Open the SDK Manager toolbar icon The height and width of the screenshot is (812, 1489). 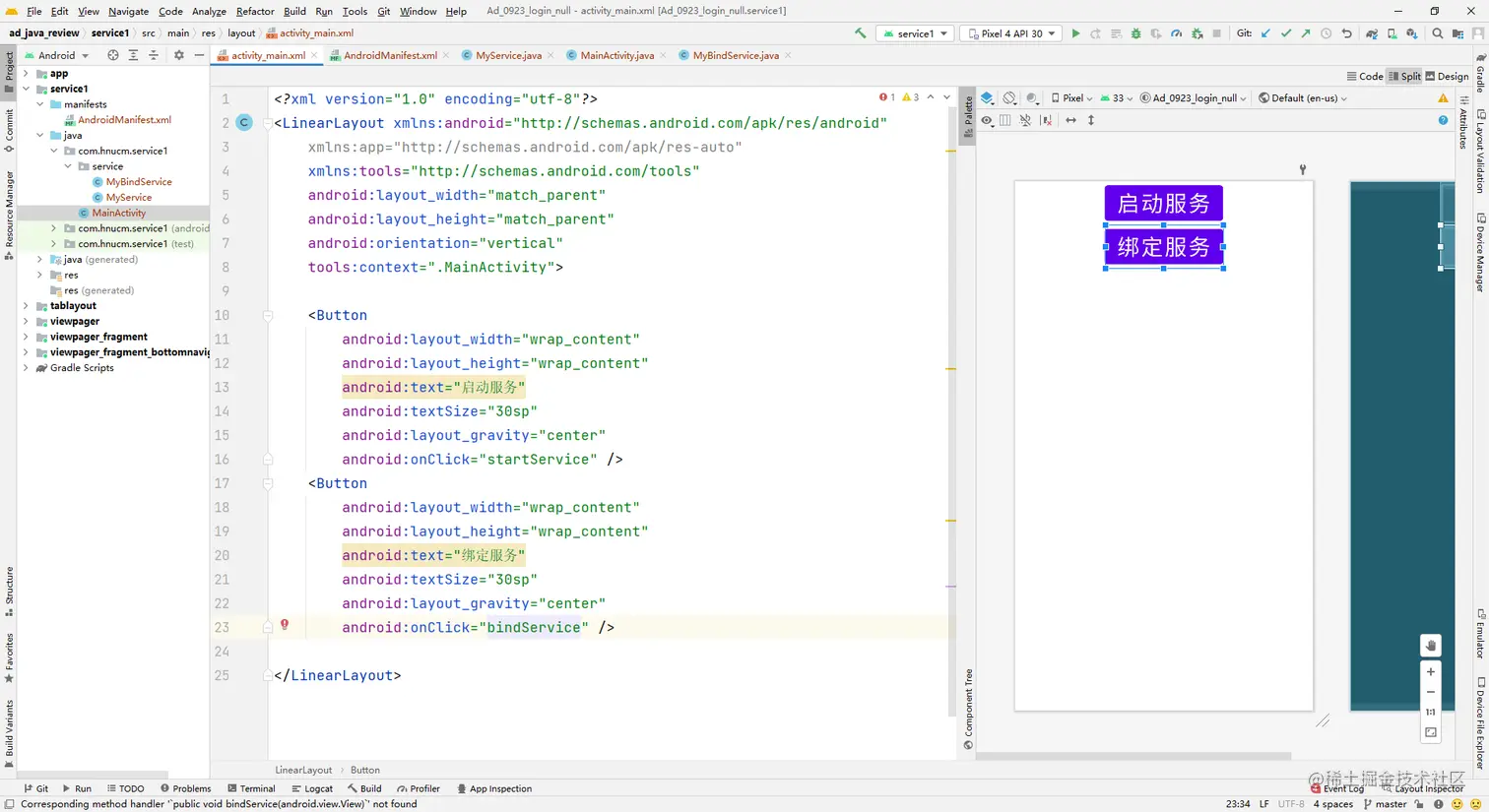(x=1411, y=33)
